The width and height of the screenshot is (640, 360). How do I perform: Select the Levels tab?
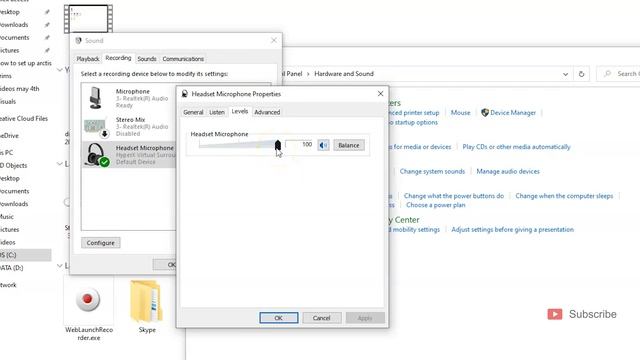[240, 111]
